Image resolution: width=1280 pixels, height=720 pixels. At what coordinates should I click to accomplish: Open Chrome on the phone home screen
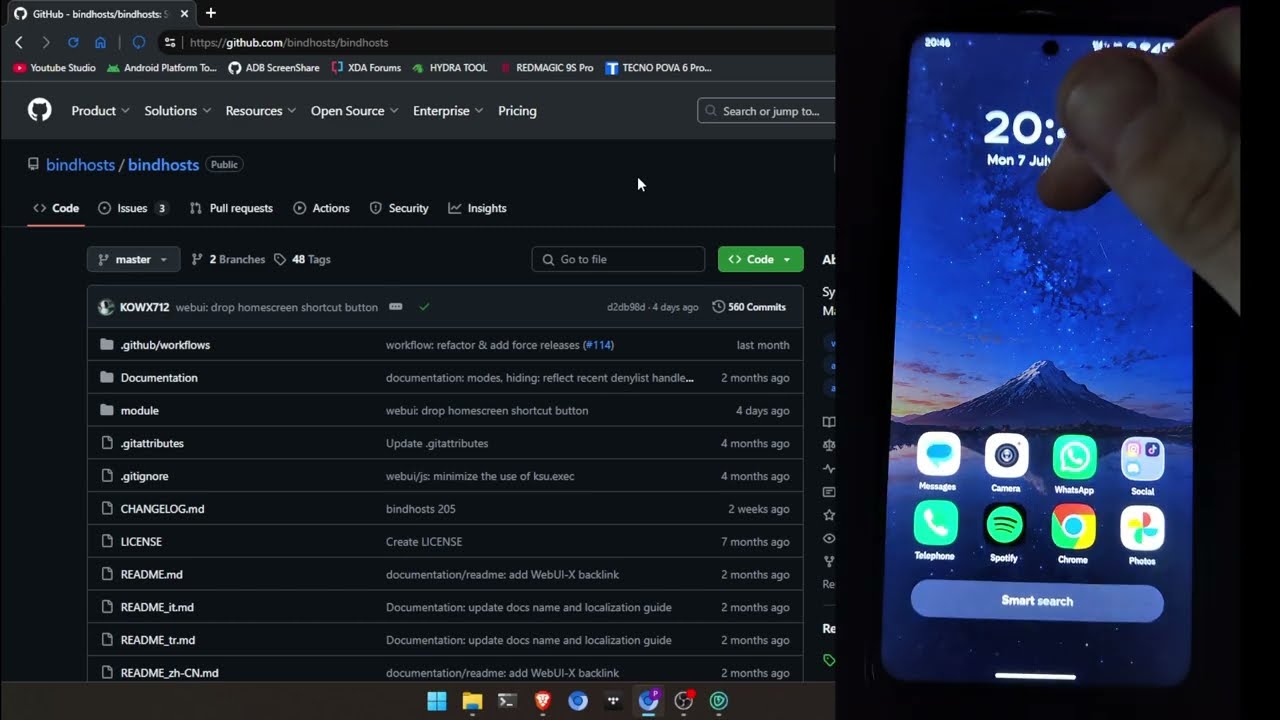pos(1073,527)
